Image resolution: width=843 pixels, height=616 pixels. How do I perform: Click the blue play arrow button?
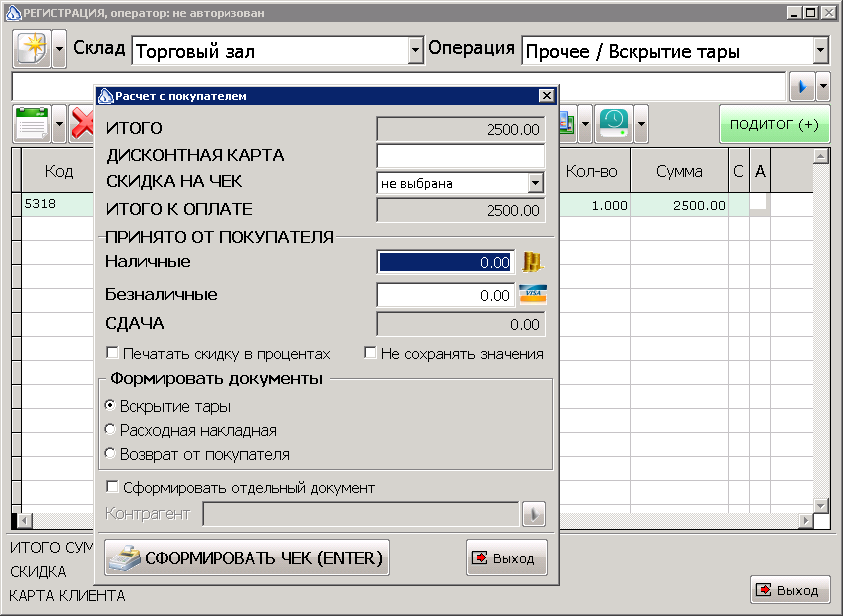[x=802, y=86]
